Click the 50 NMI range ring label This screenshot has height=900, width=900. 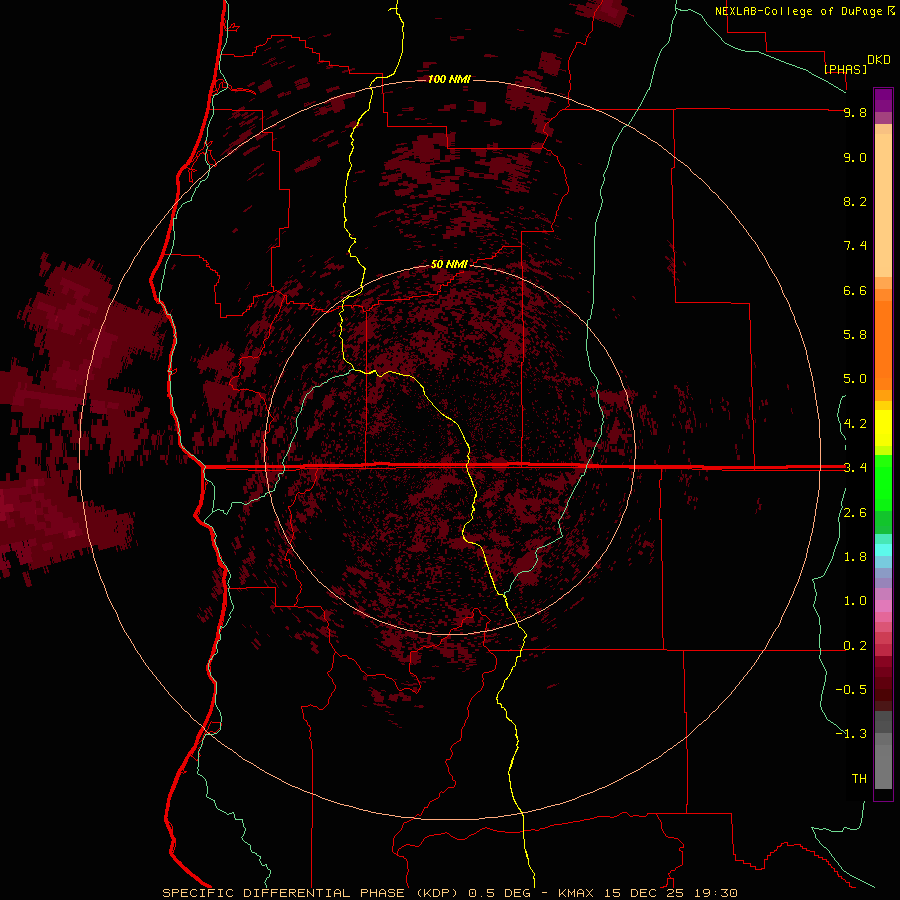[x=449, y=264]
